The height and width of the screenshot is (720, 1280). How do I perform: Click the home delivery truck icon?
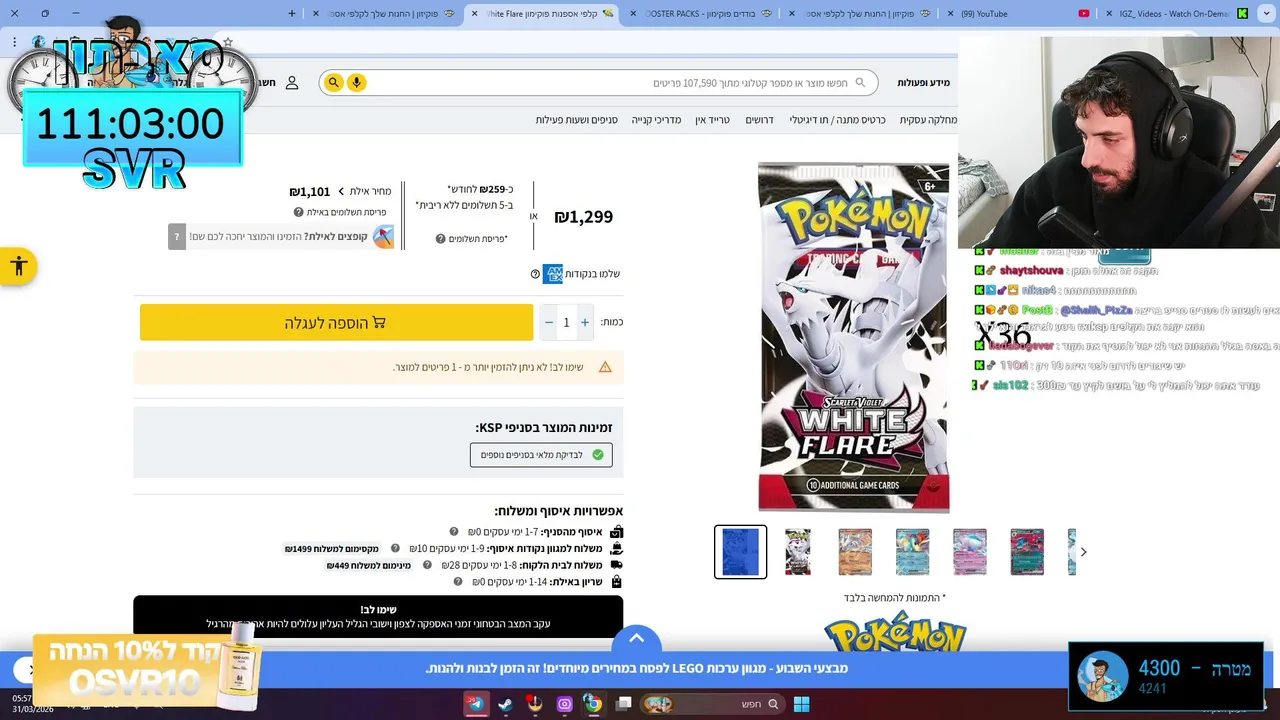pyautogui.click(x=616, y=565)
